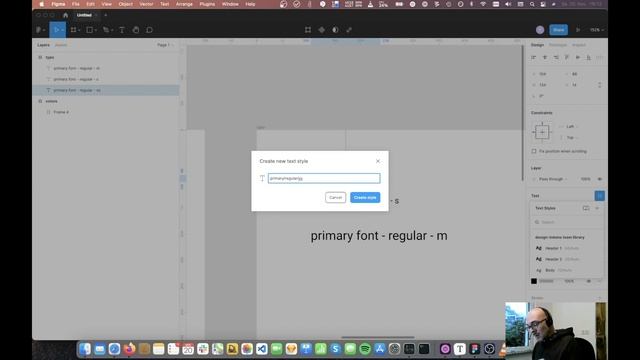The width and height of the screenshot is (640, 360).
Task: Open the team library book icon in Text Styles
Action: tap(586, 208)
